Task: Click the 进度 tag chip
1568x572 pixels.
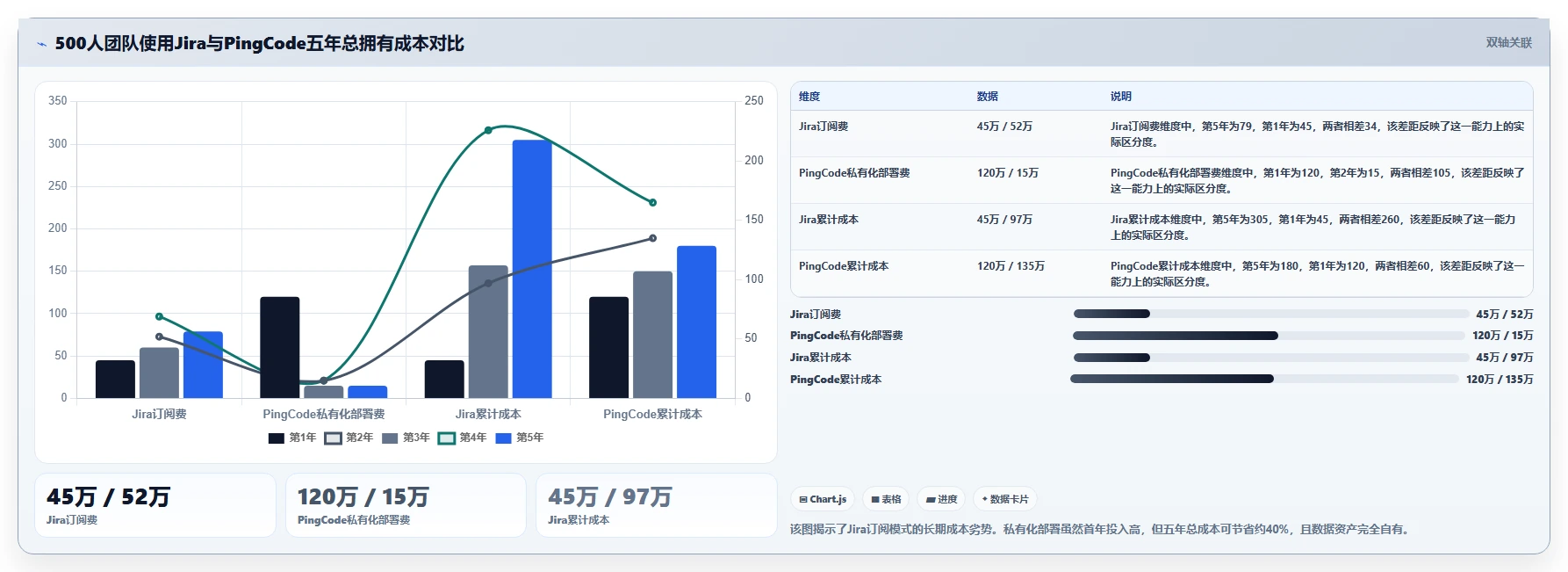Action: [941, 499]
